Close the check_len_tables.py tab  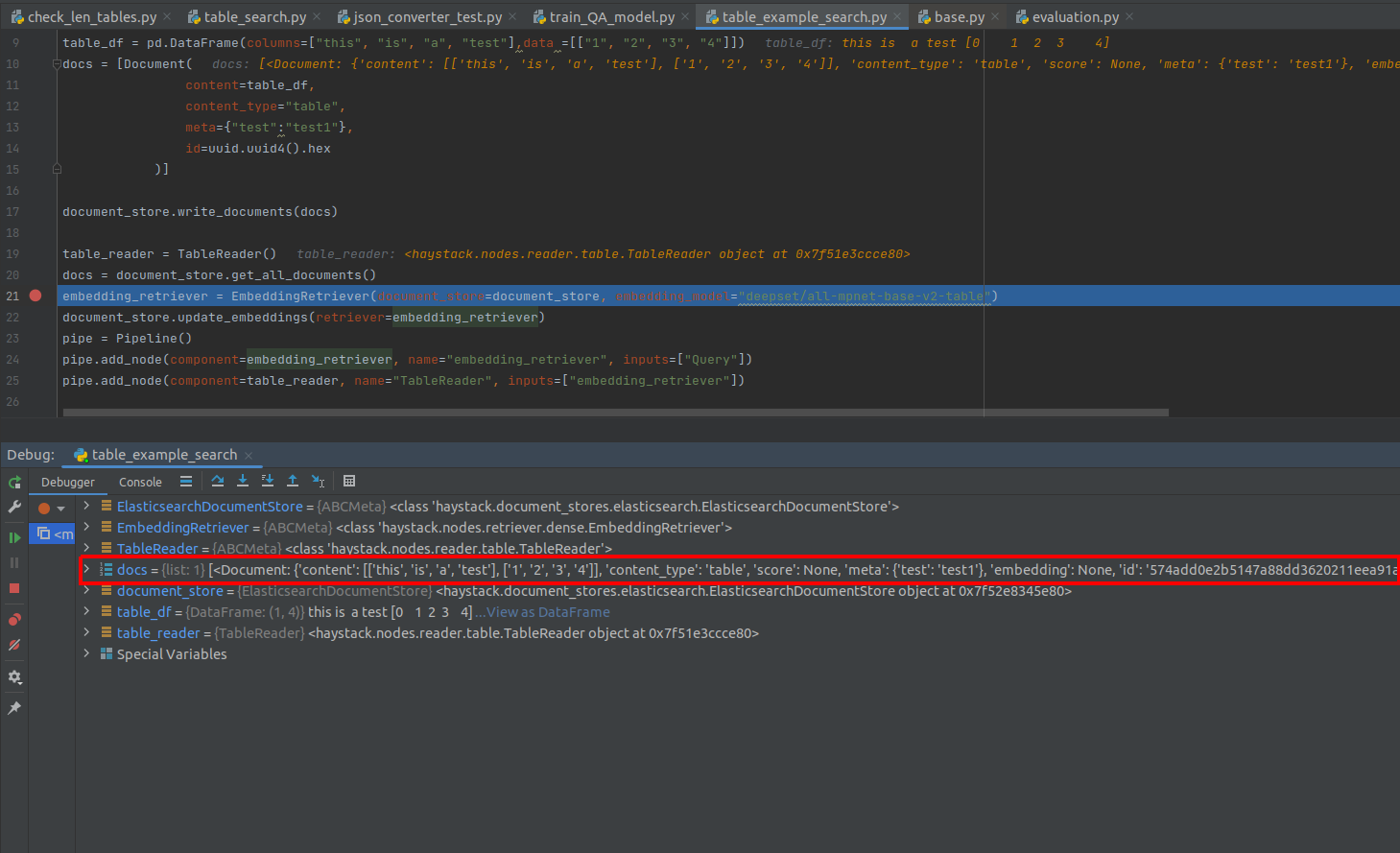(167, 16)
